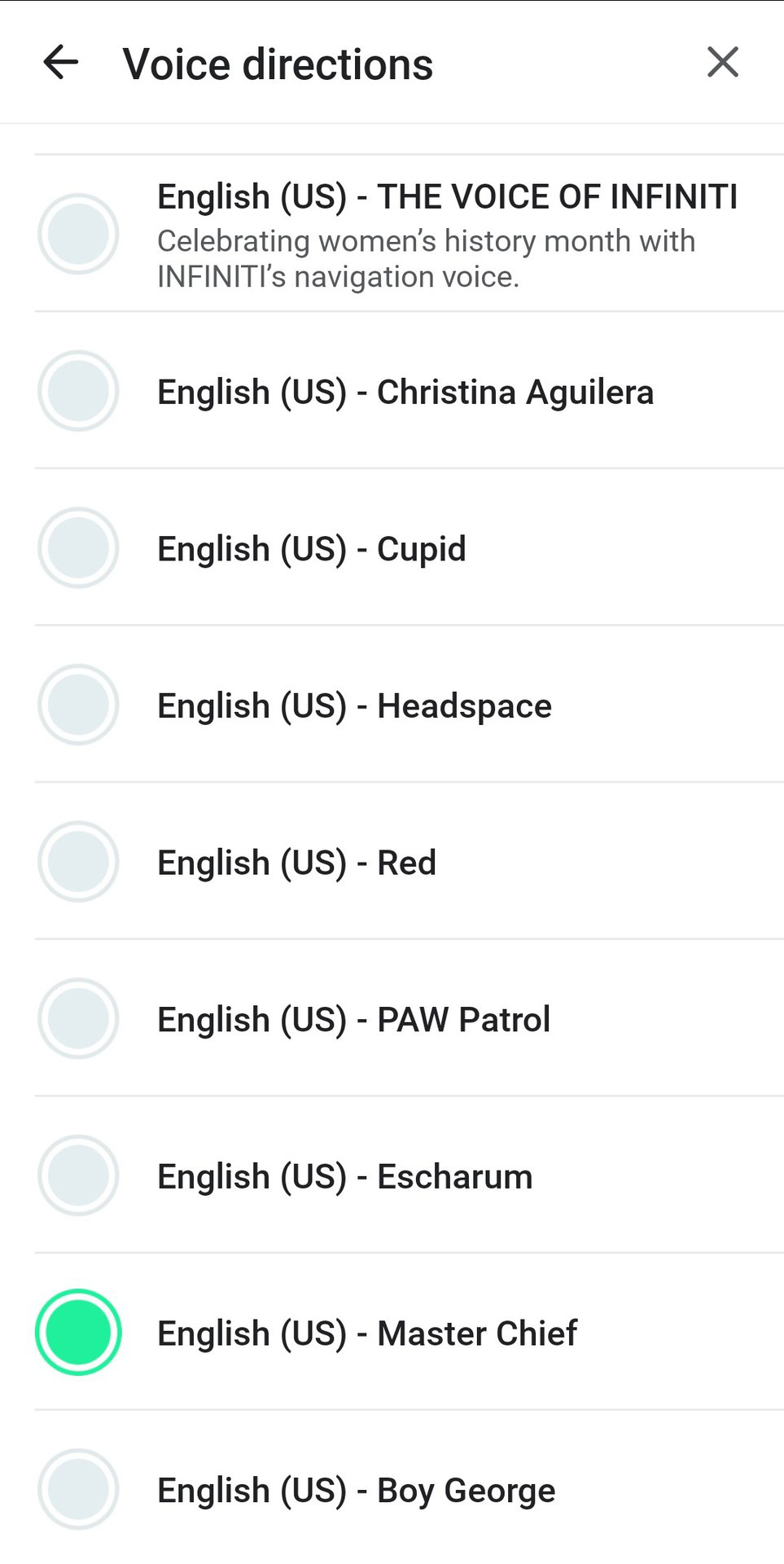Select the Cupid voice radio button
This screenshot has width=784, height=1564.
point(78,548)
